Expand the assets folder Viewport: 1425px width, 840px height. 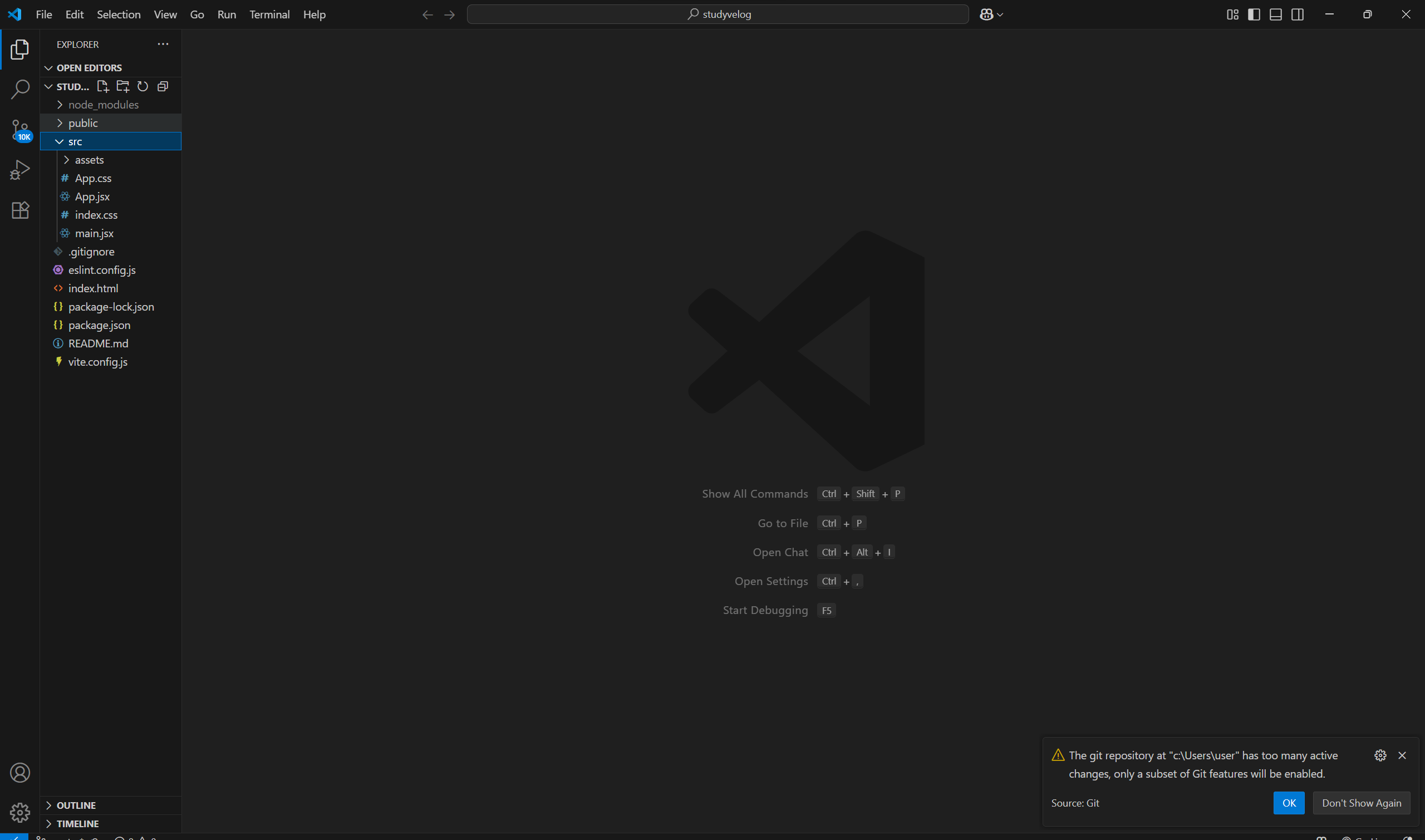[89, 160]
